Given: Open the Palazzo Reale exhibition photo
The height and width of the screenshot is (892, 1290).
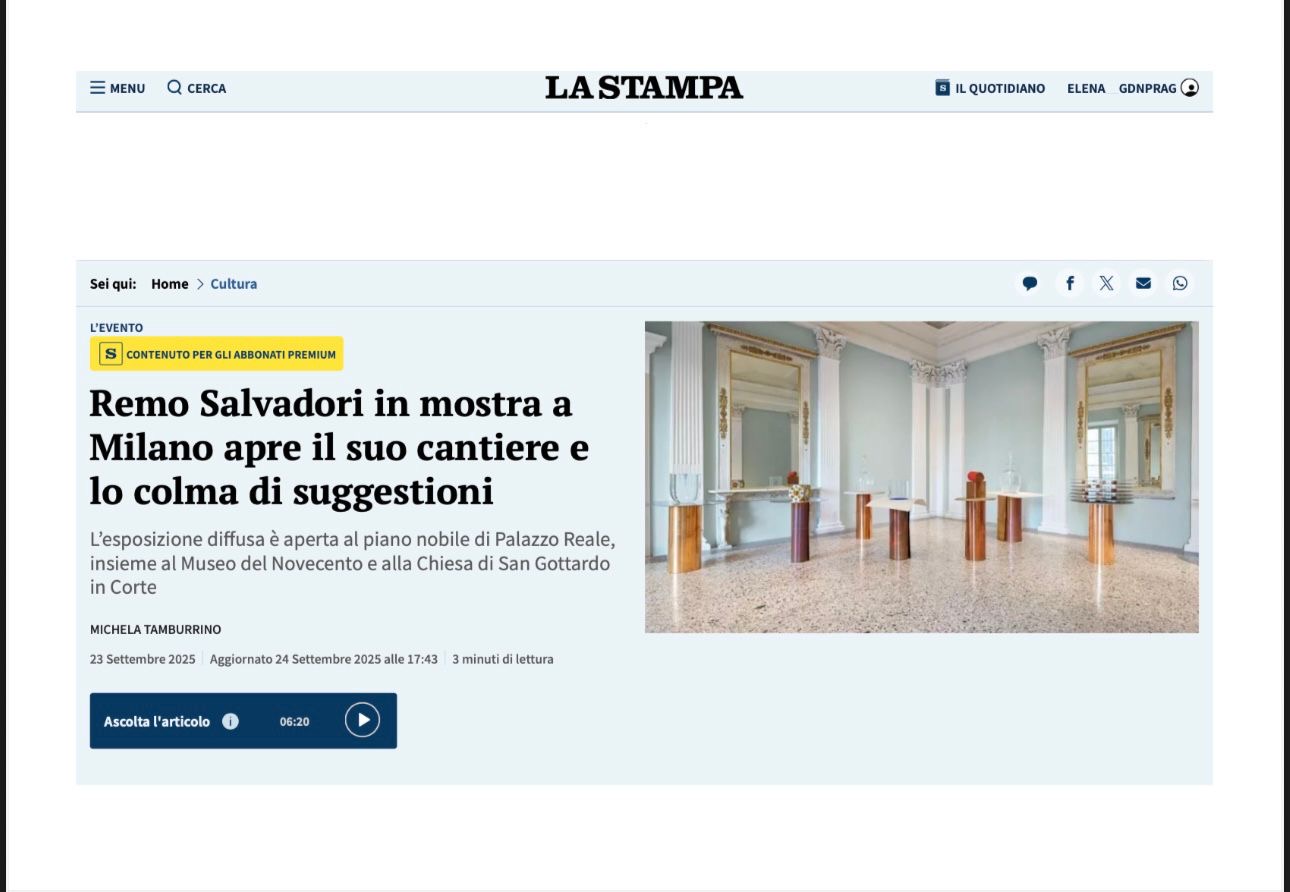Looking at the screenshot, I should point(921,476).
